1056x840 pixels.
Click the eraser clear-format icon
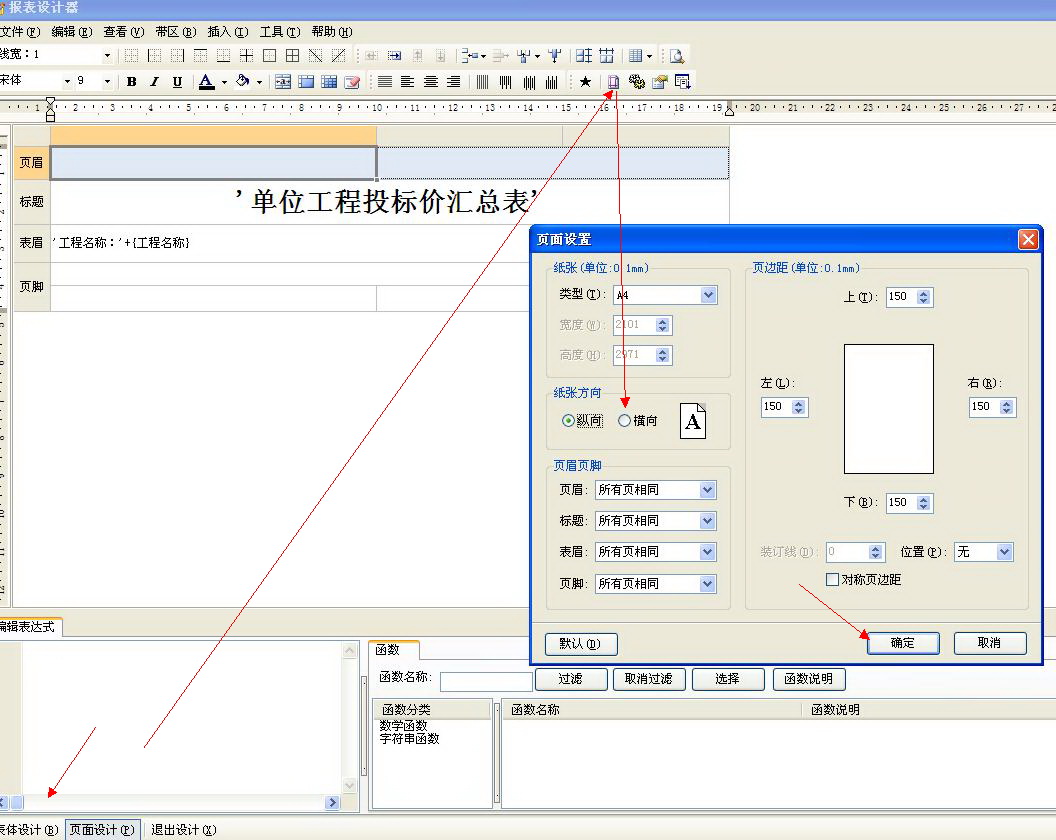[x=352, y=82]
